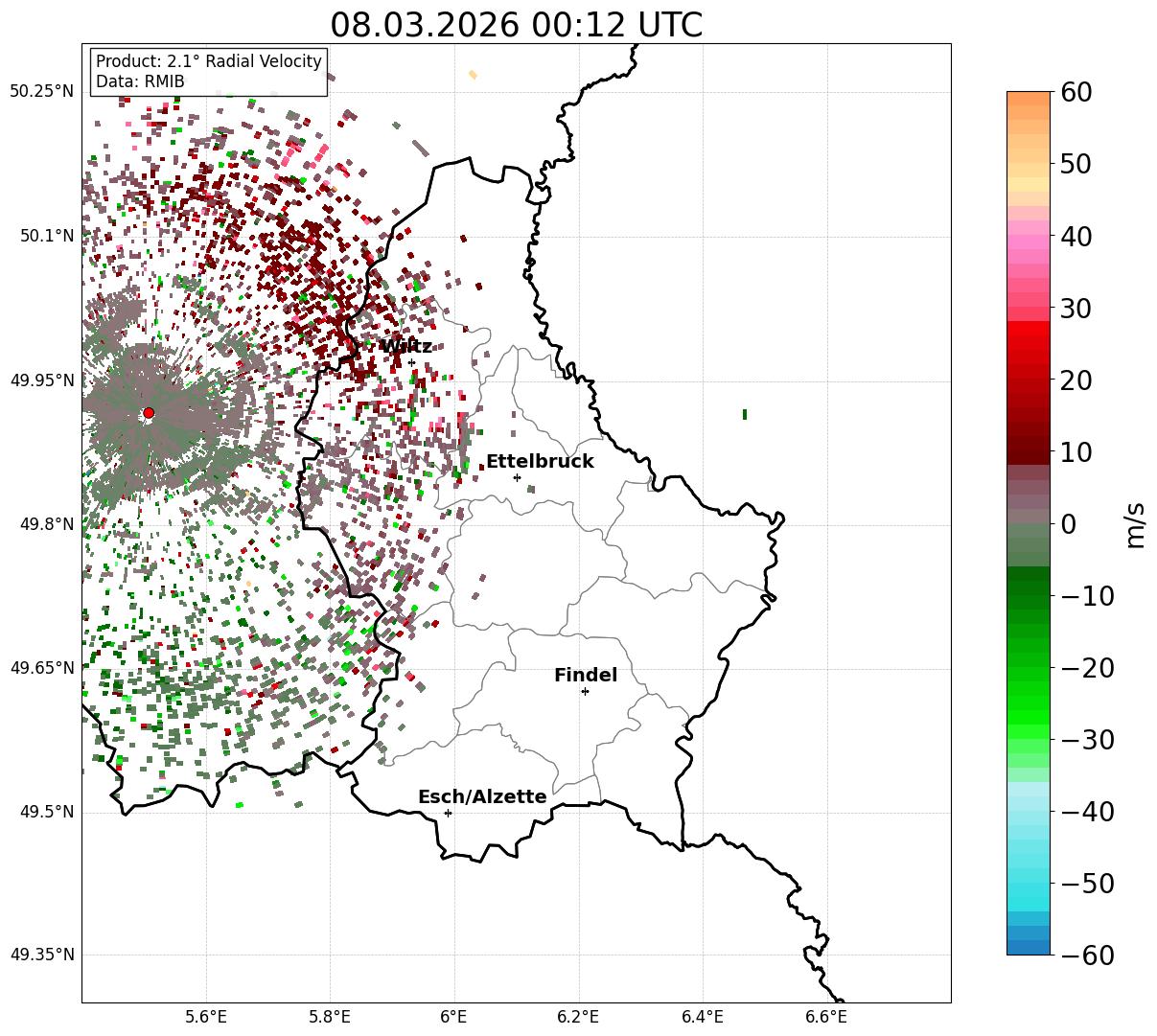
Task: Click the m/s colorbar unit label
Action: click(1136, 524)
